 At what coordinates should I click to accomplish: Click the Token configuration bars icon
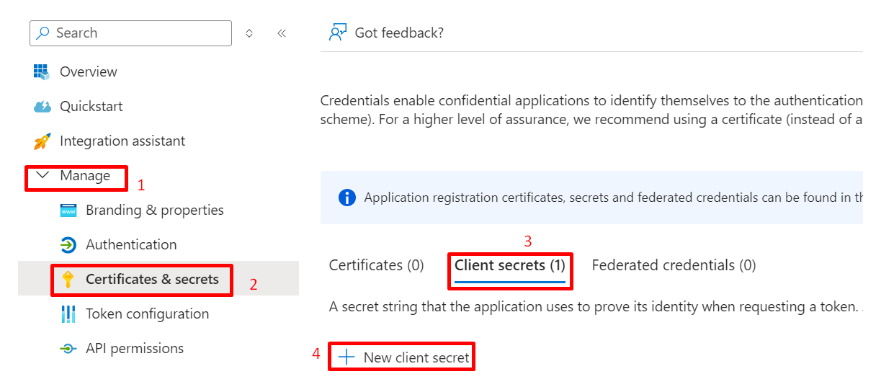pyautogui.click(x=68, y=314)
